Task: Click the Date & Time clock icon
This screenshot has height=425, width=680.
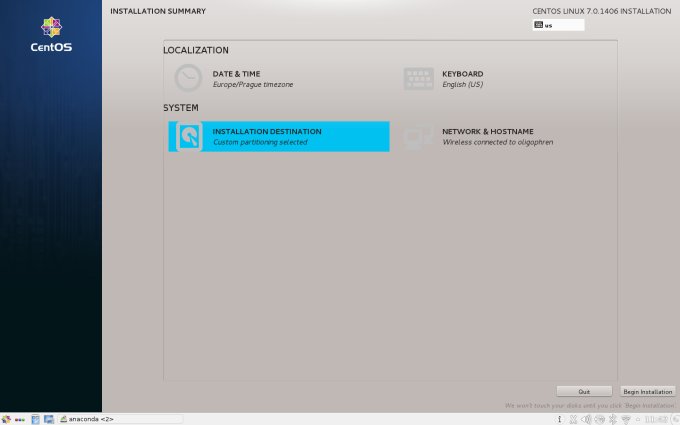Action: point(188,78)
